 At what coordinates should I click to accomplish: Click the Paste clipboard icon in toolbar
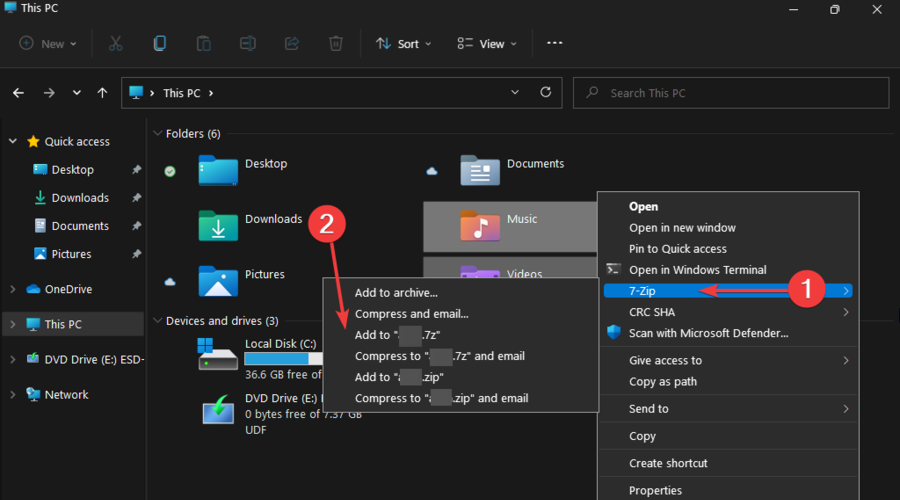(x=204, y=44)
